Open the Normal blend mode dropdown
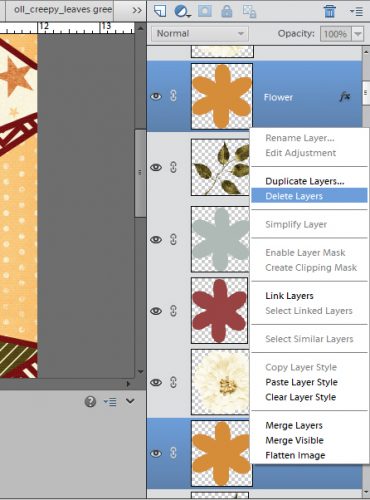This screenshot has height=500, width=370. pos(200,34)
